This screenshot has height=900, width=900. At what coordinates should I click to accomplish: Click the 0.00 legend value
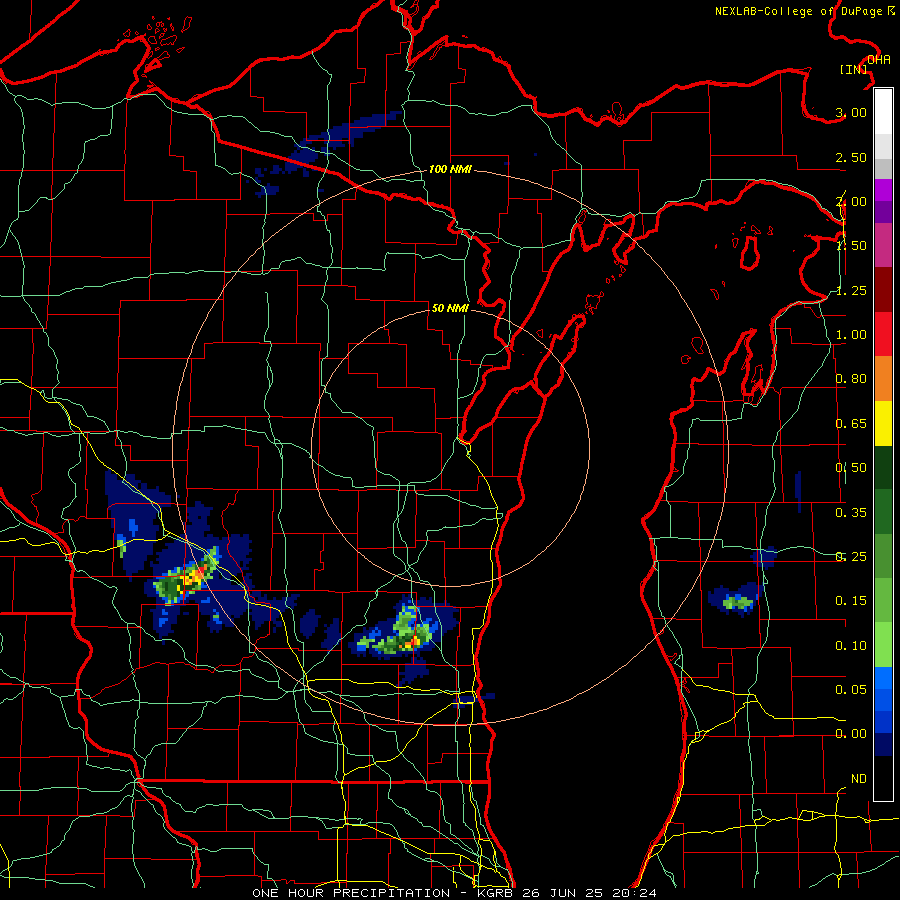(851, 734)
